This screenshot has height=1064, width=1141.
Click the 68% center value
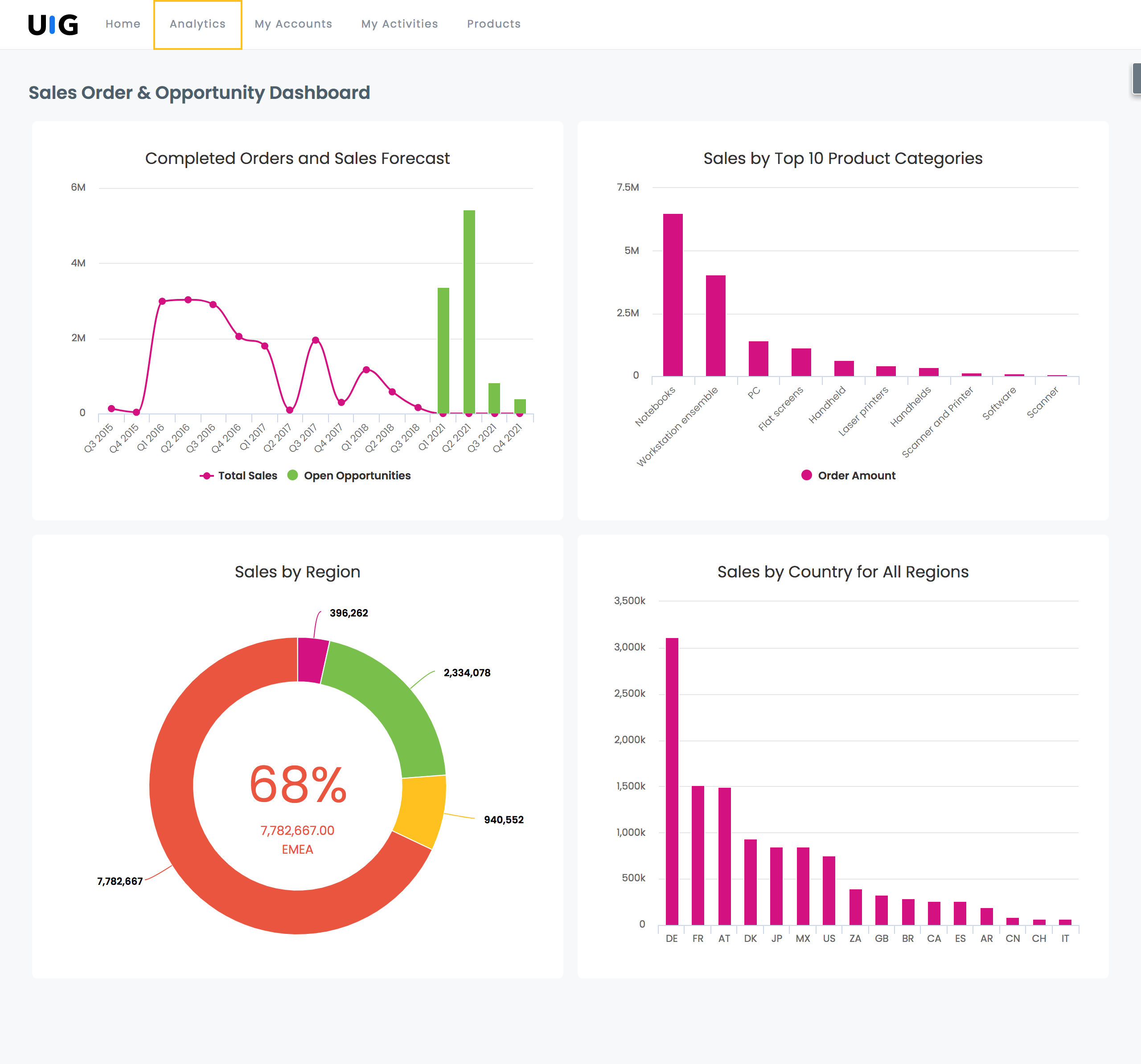pyautogui.click(x=298, y=785)
